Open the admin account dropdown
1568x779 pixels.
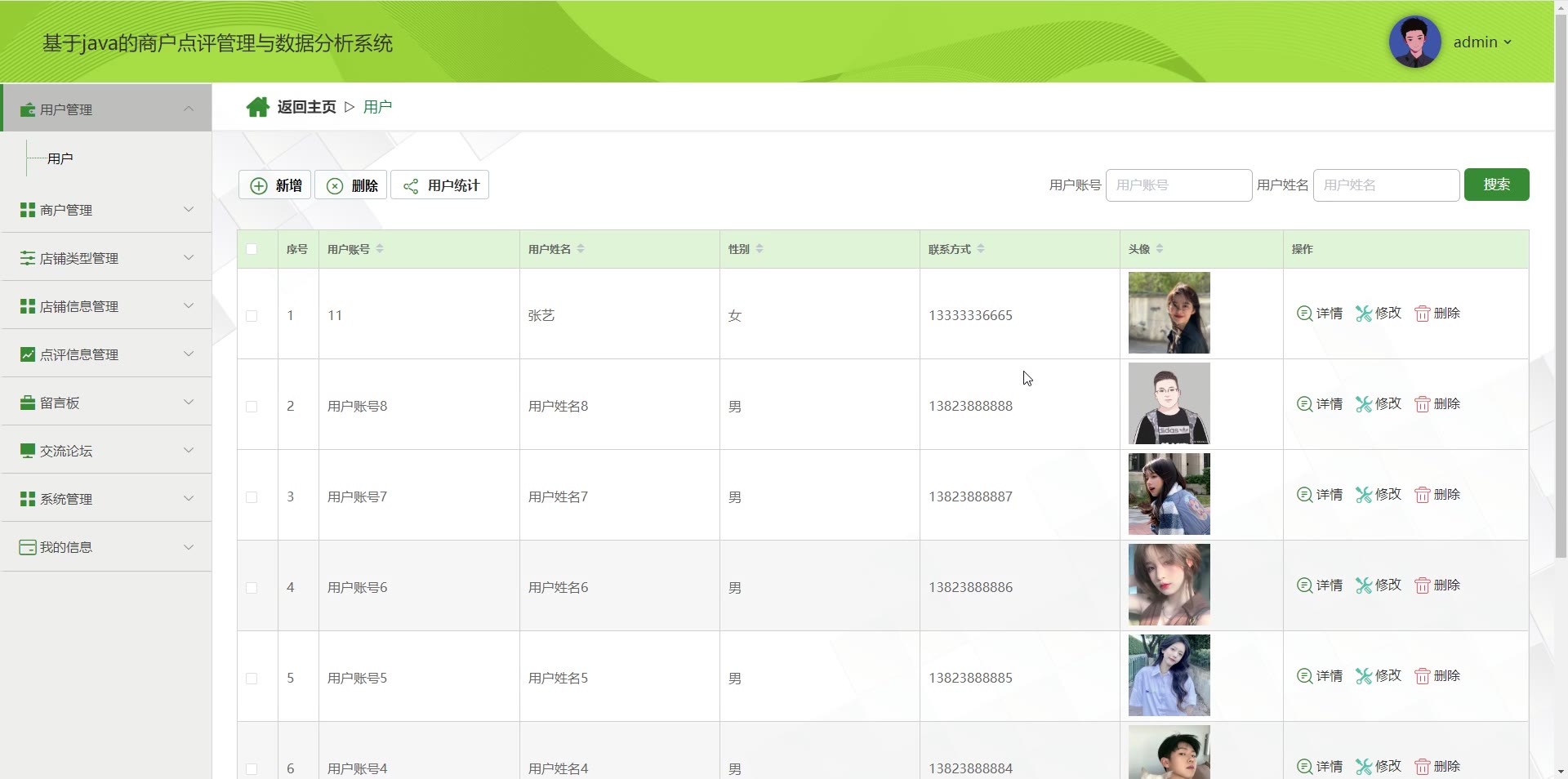tap(1482, 42)
